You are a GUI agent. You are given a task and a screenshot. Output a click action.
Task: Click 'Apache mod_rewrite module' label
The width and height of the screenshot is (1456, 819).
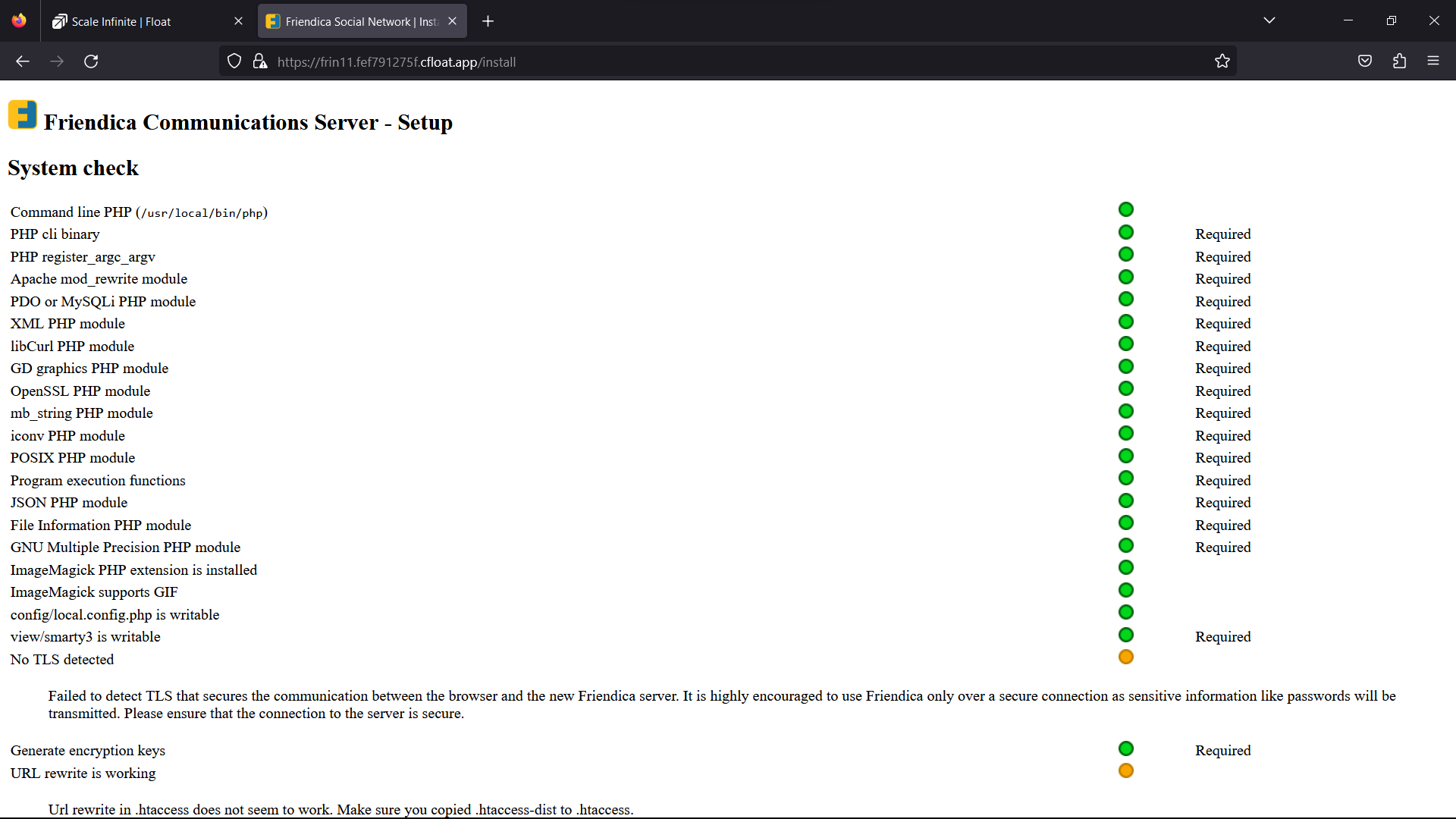click(x=99, y=279)
